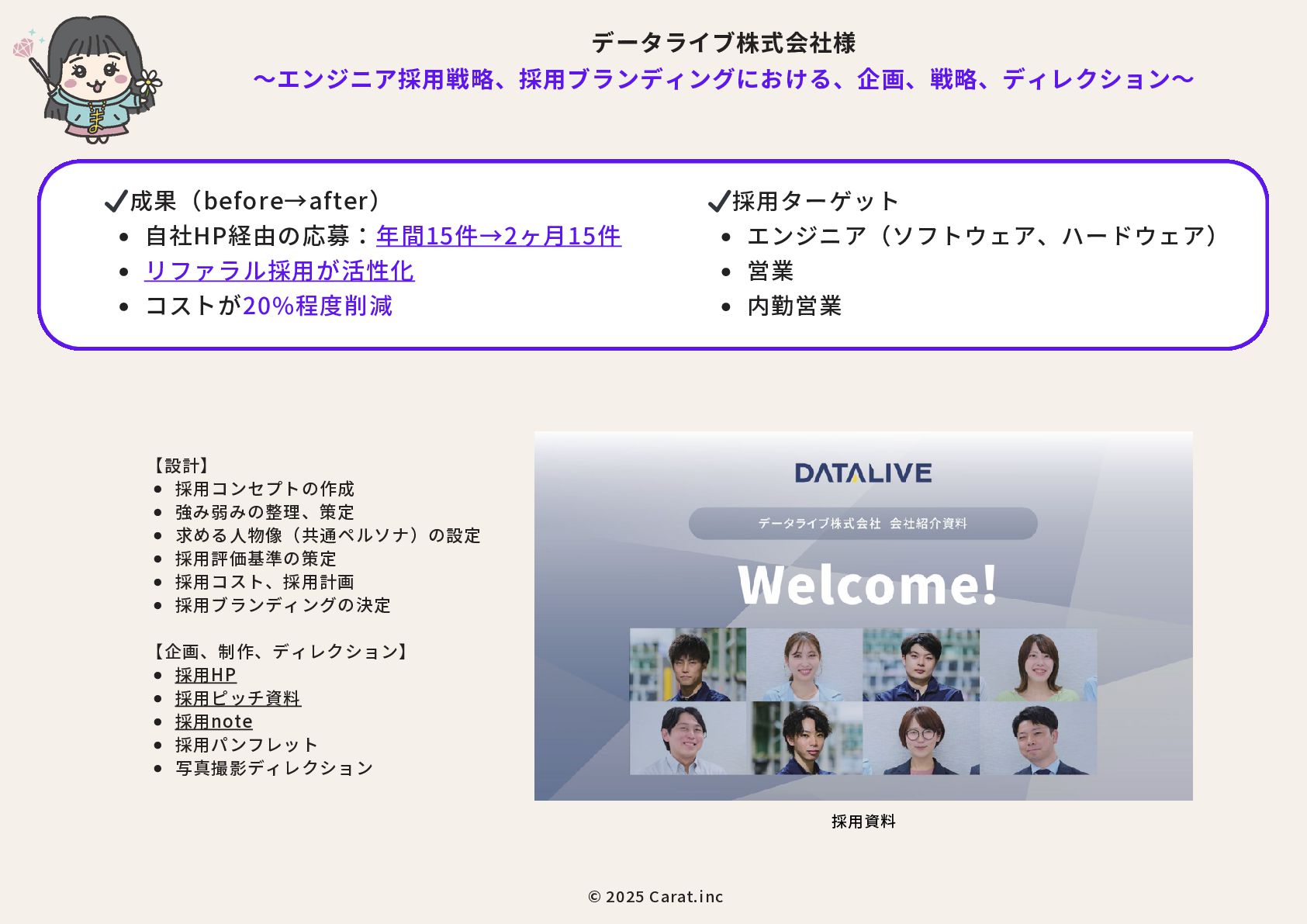Select the purple subtitle エンジニア採用戦略 line
Image resolution: width=1307 pixels, height=924 pixels.
click(724, 79)
